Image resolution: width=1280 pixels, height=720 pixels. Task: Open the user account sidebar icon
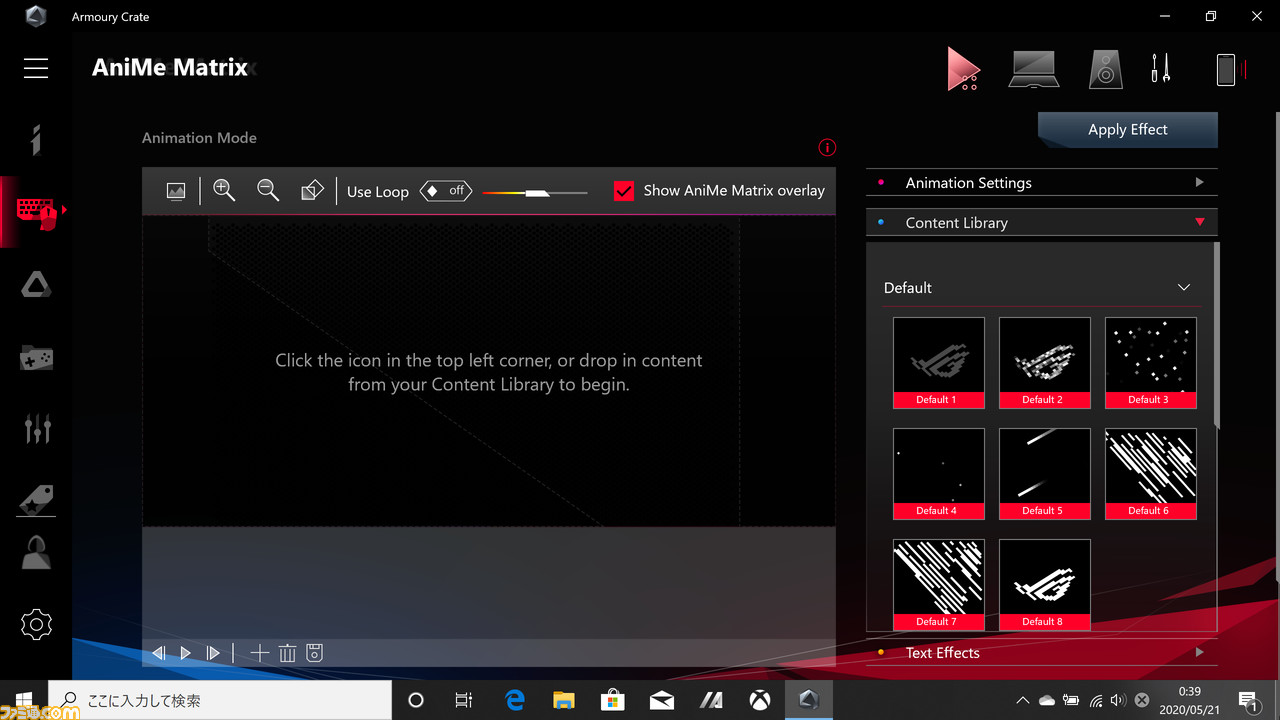[x=36, y=552]
